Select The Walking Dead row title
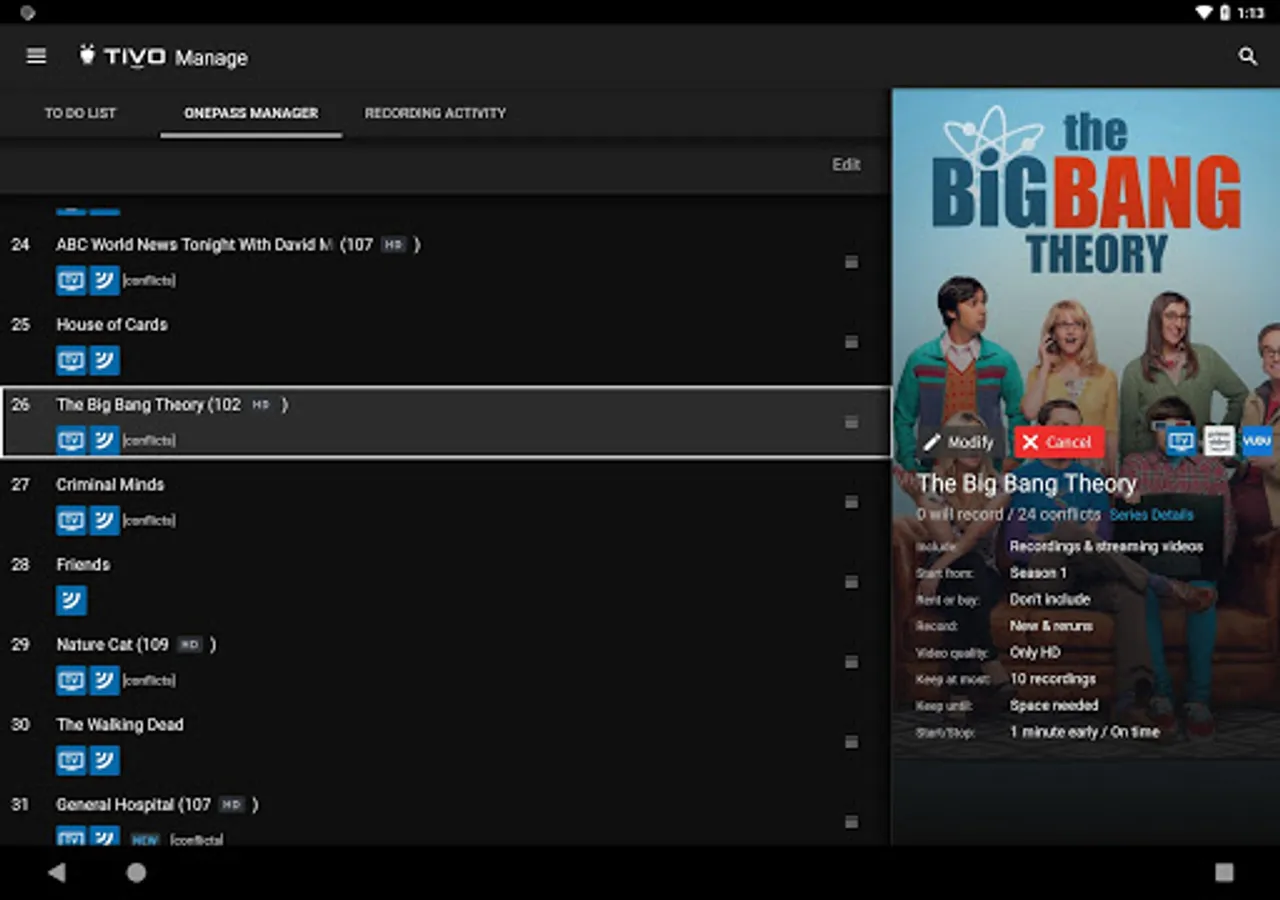1280x900 pixels. coord(120,724)
